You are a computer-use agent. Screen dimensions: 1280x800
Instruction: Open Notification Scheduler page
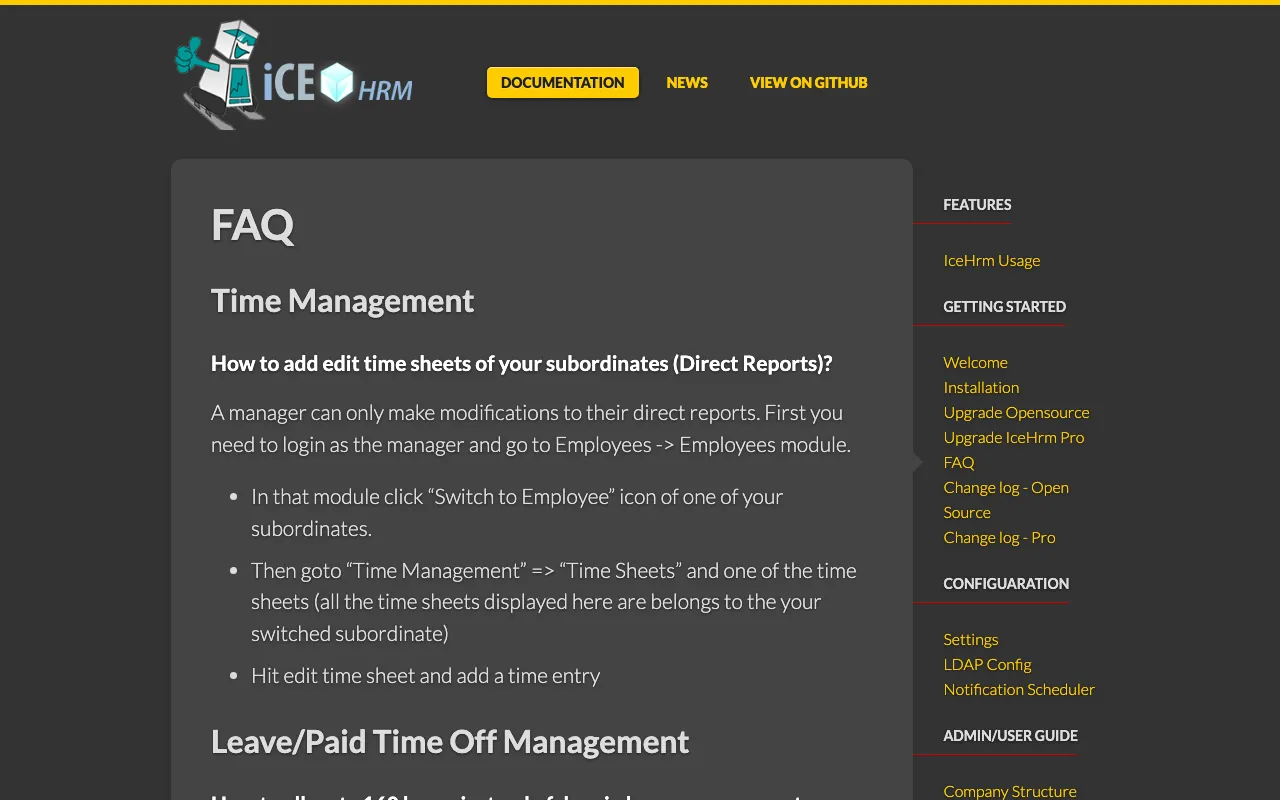coord(1020,690)
